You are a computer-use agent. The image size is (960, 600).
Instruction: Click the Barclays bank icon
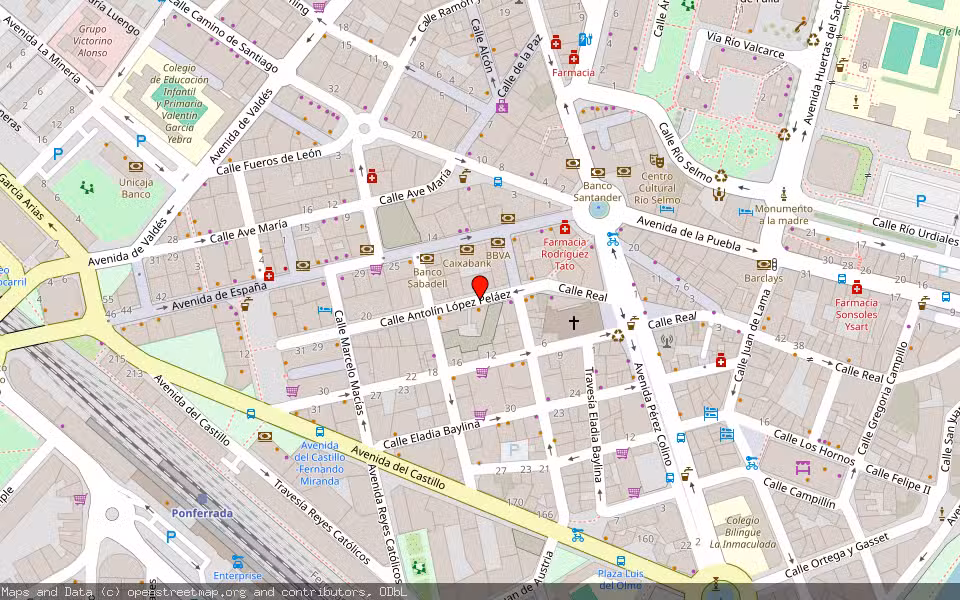[x=763, y=264]
